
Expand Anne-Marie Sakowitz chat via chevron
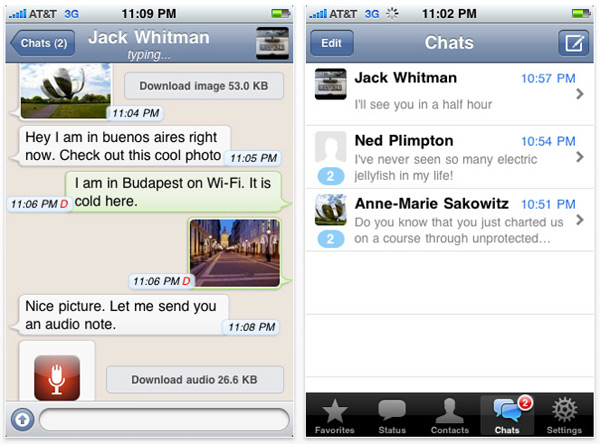click(x=581, y=220)
